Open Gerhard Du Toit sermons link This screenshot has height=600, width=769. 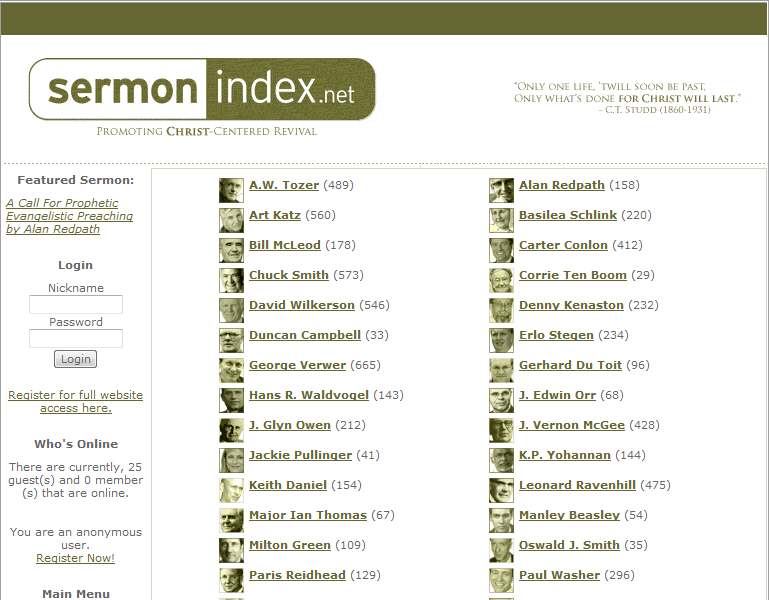pyautogui.click(x=570, y=365)
